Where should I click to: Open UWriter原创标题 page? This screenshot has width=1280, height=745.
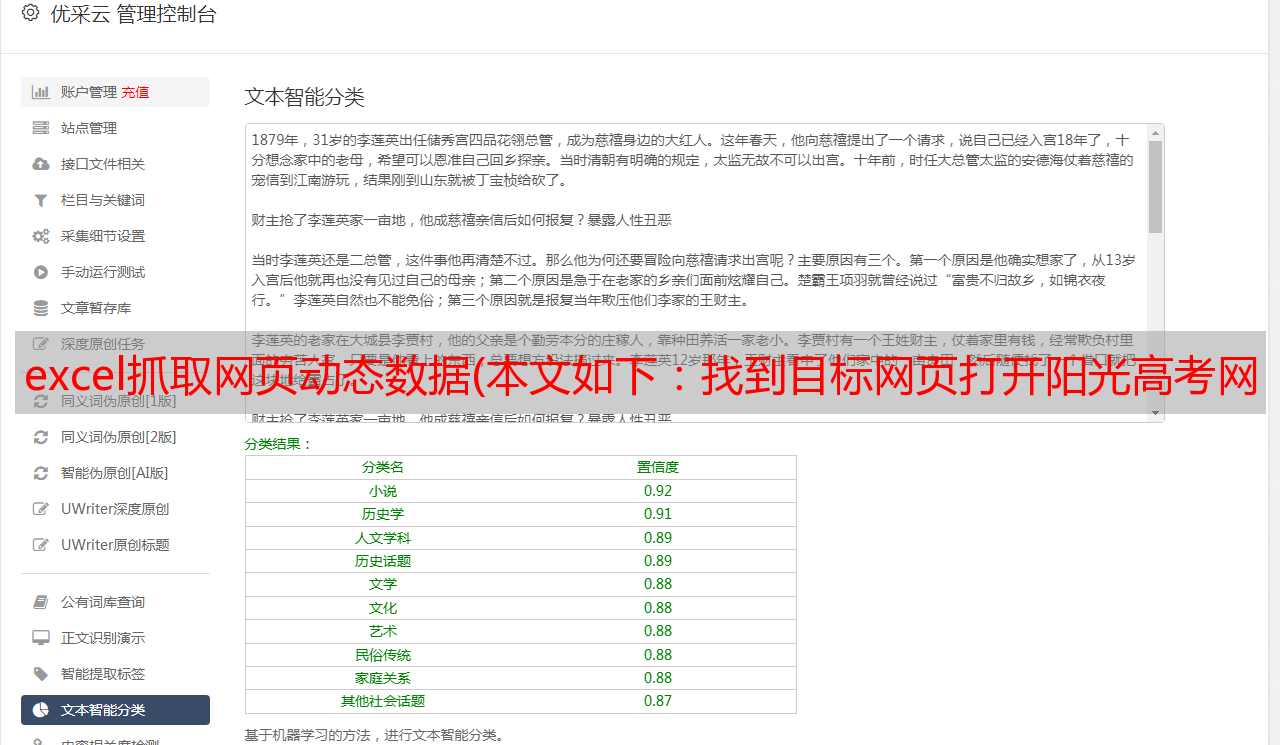pos(115,545)
